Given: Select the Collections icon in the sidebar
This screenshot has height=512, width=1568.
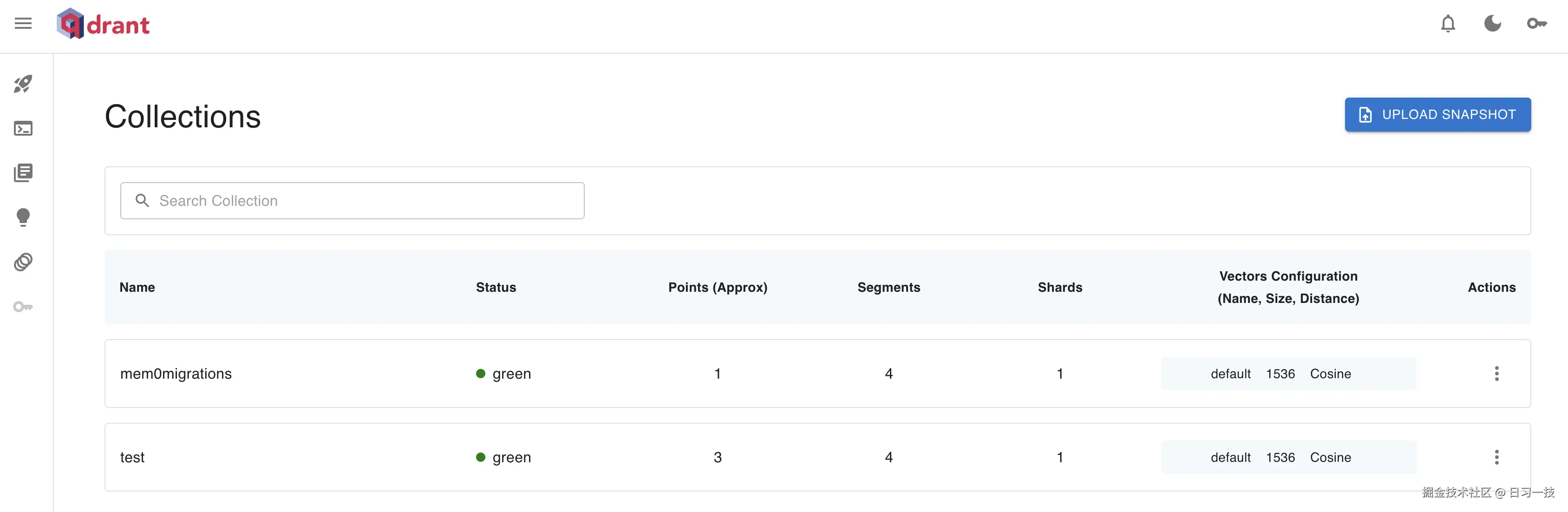Looking at the screenshot, I should point(23,172).
